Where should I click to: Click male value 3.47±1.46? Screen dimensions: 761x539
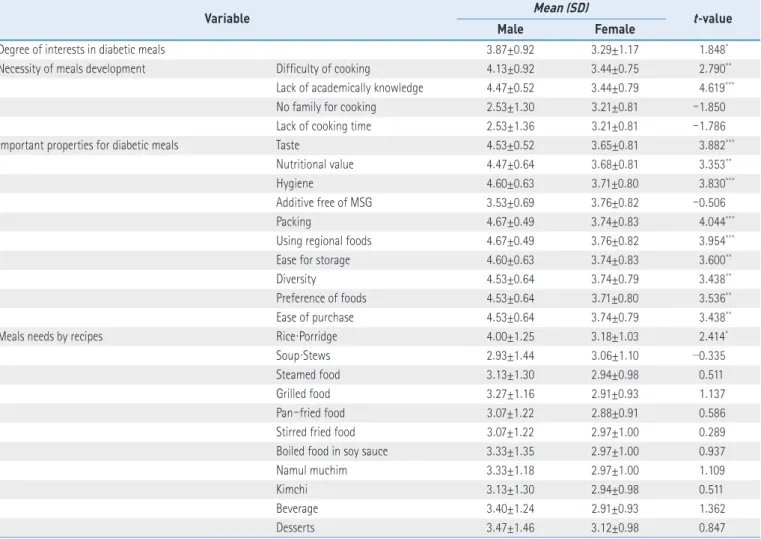(510, 527)
